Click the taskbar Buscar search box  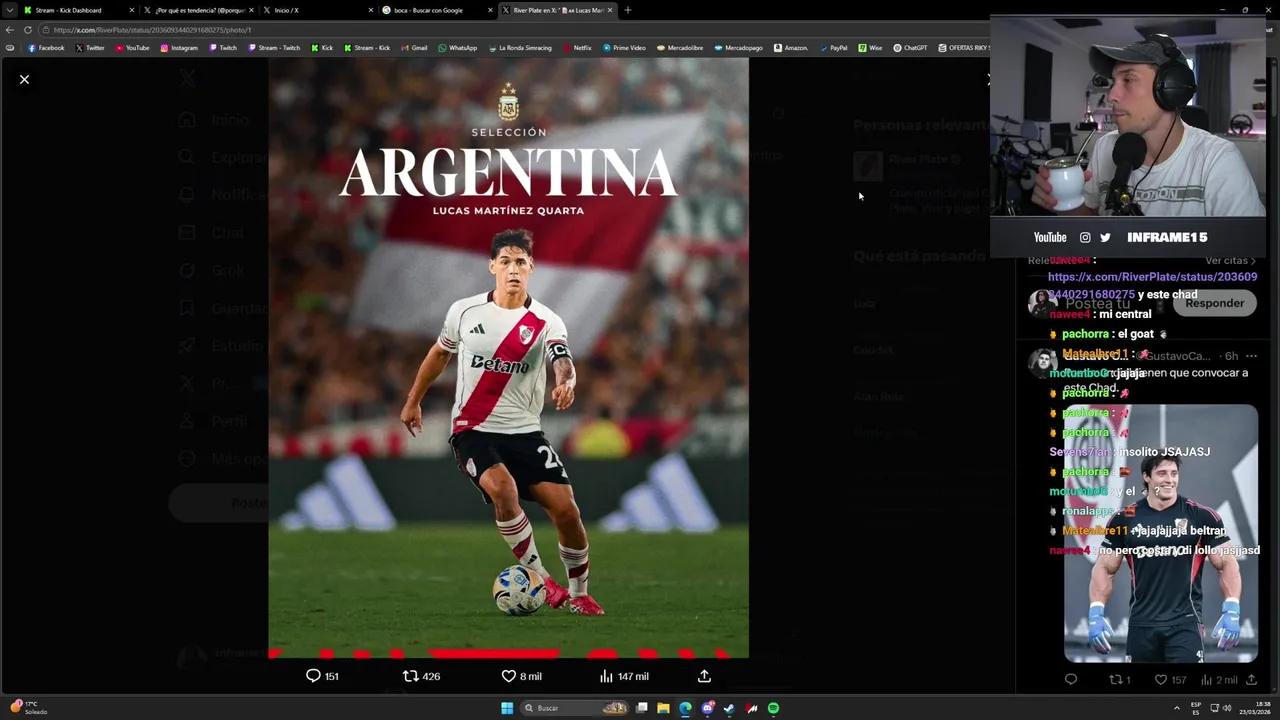click(x=575, y=708)
